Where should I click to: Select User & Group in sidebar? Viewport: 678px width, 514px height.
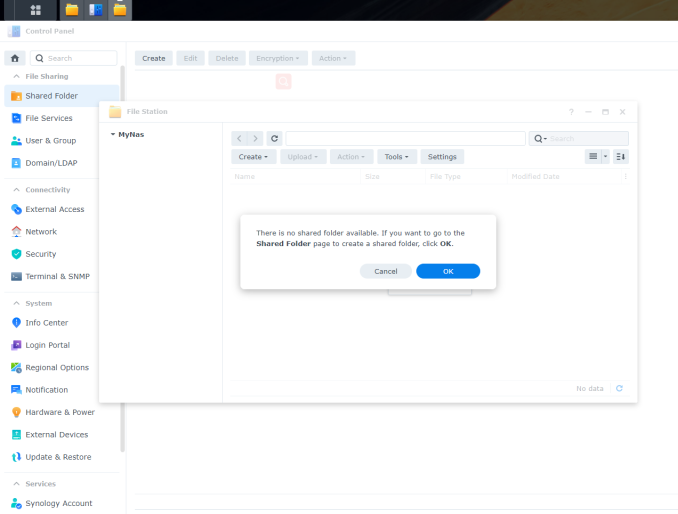50,140
